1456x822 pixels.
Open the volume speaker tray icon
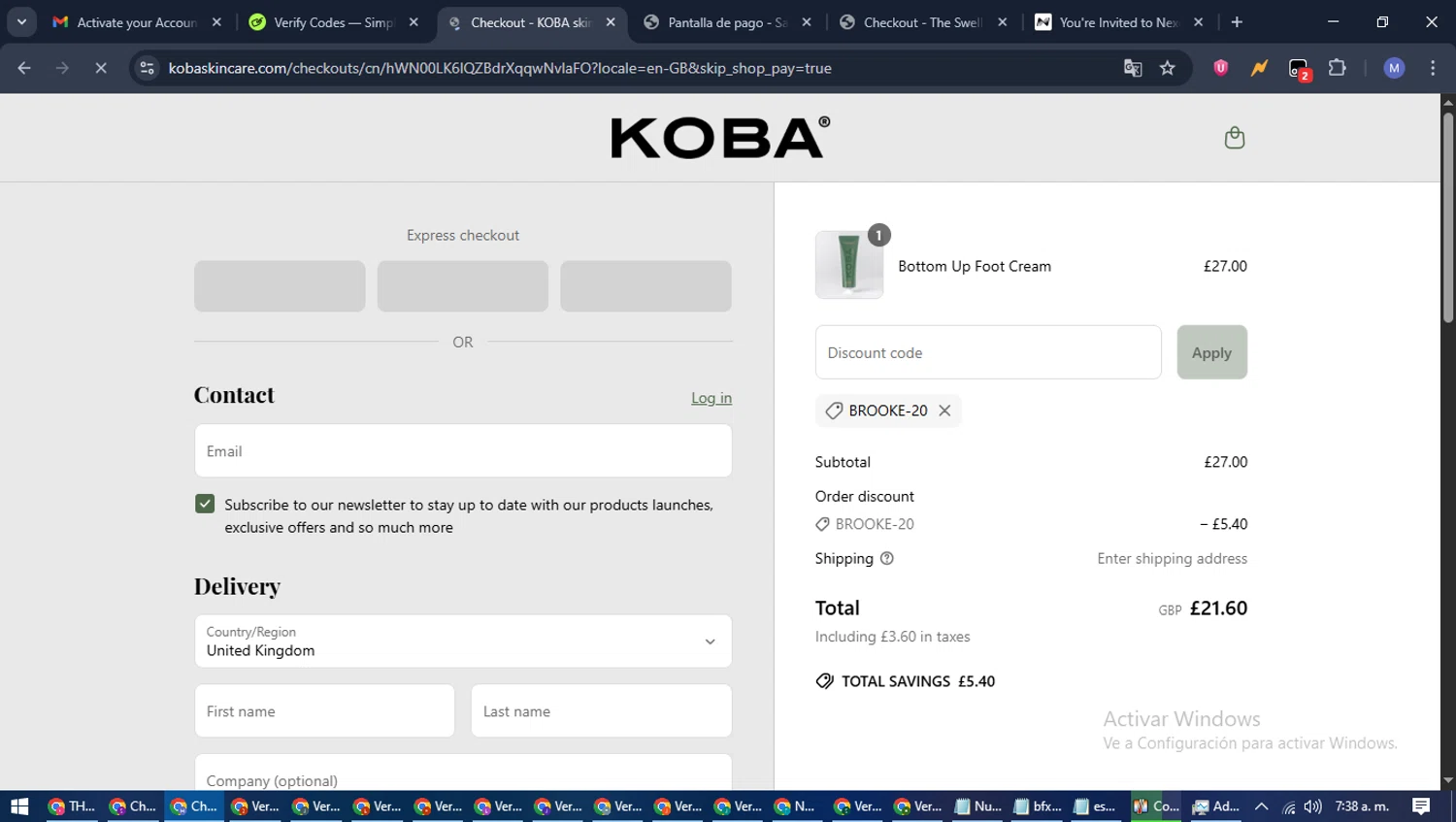[x=1313, y=806]
